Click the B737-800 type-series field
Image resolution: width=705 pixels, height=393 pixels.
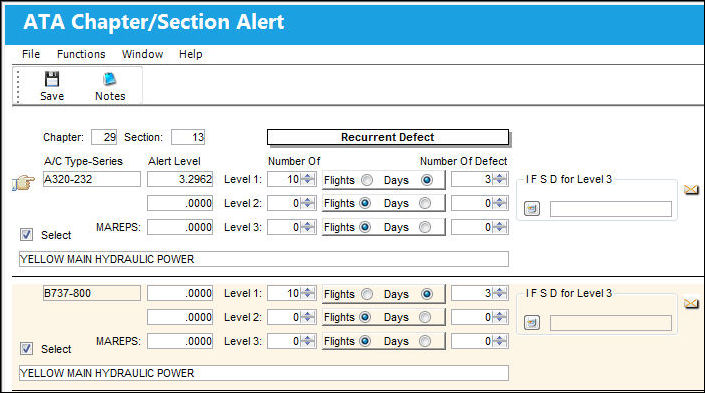tap(92, 293)
